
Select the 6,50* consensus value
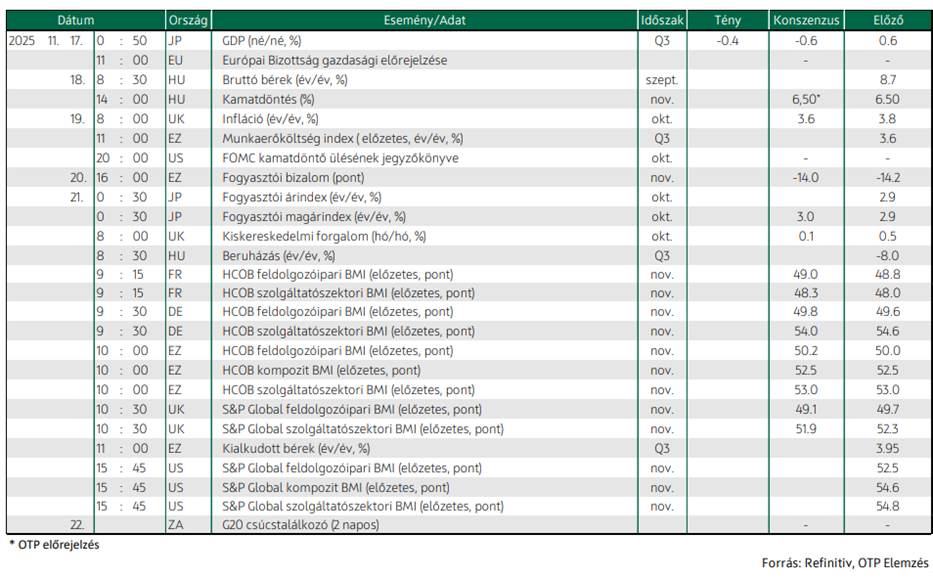tap(806, 99)
